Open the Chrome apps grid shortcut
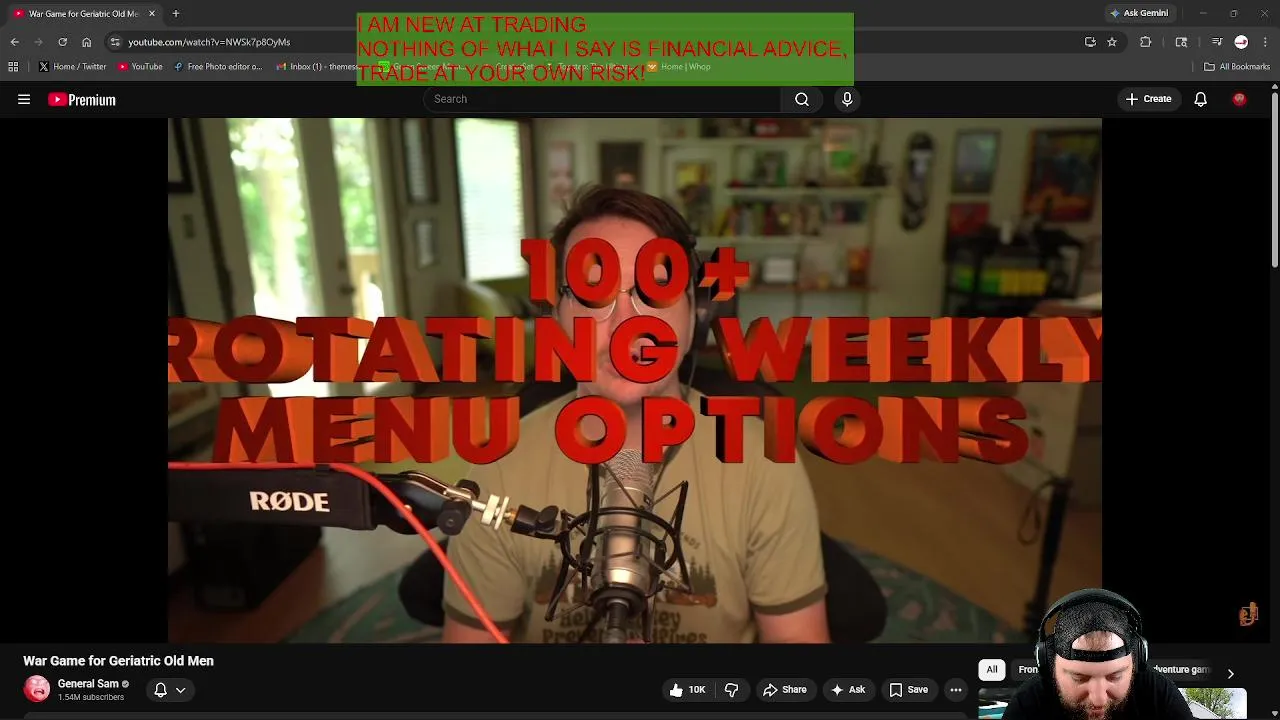The height and width of the screenshot is (720, 1280). pos(13,67)
